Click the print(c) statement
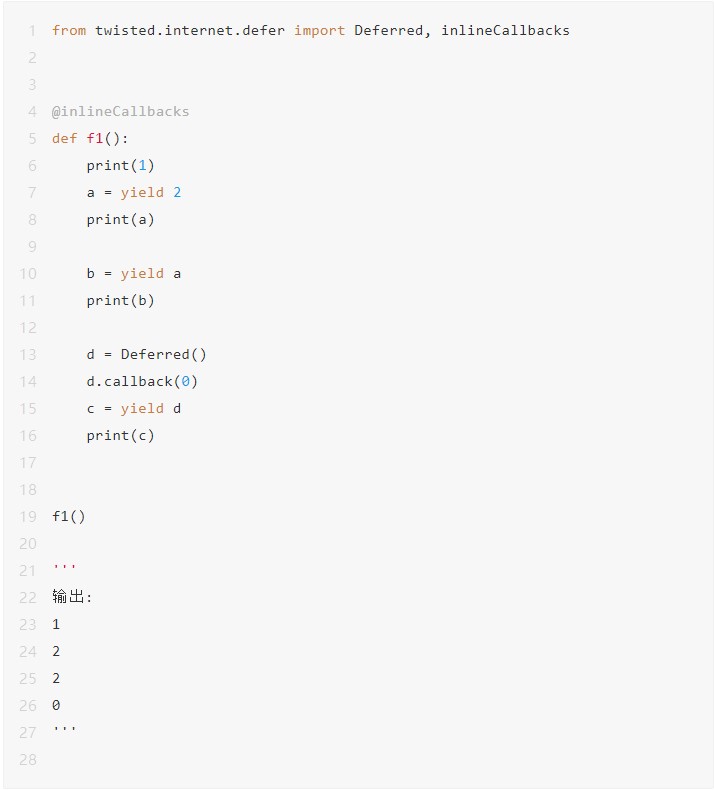 point(120,435)
